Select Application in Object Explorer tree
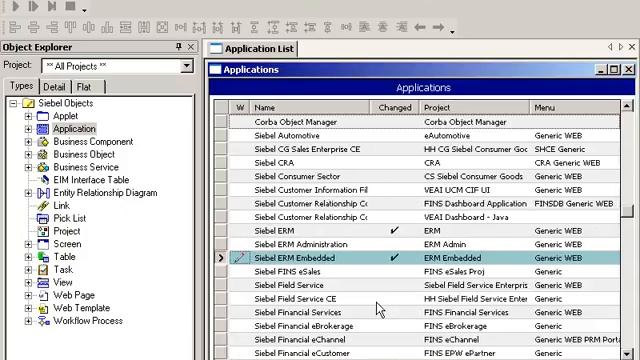640x360 pixels. (74, 129)
